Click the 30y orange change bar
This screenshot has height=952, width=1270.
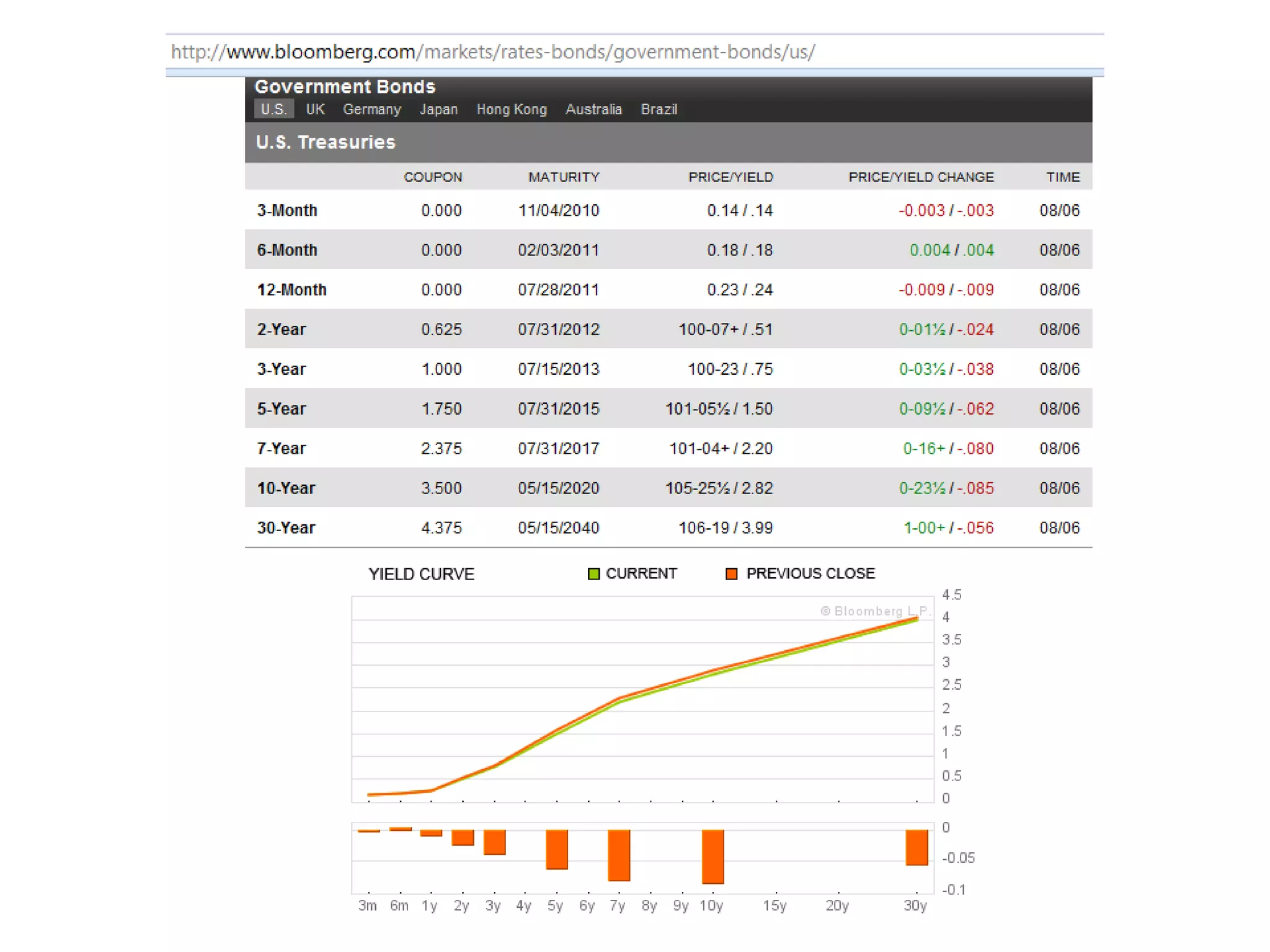(x=917, y=847)
